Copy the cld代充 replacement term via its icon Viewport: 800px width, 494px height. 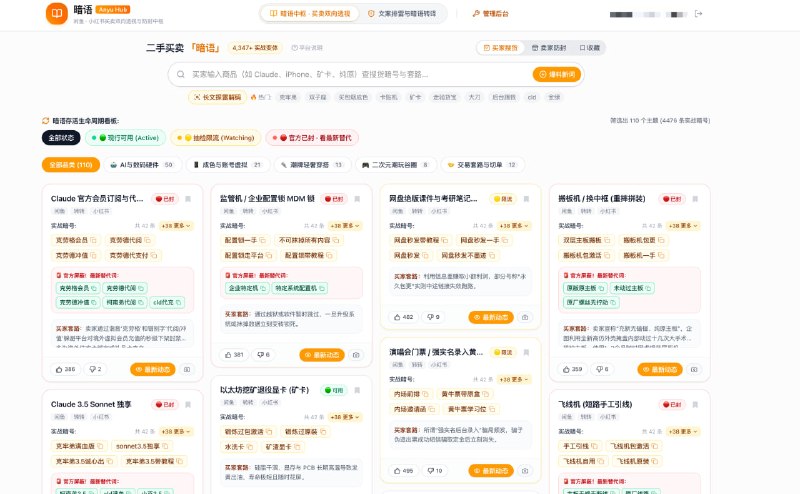[x=179, y=303]
